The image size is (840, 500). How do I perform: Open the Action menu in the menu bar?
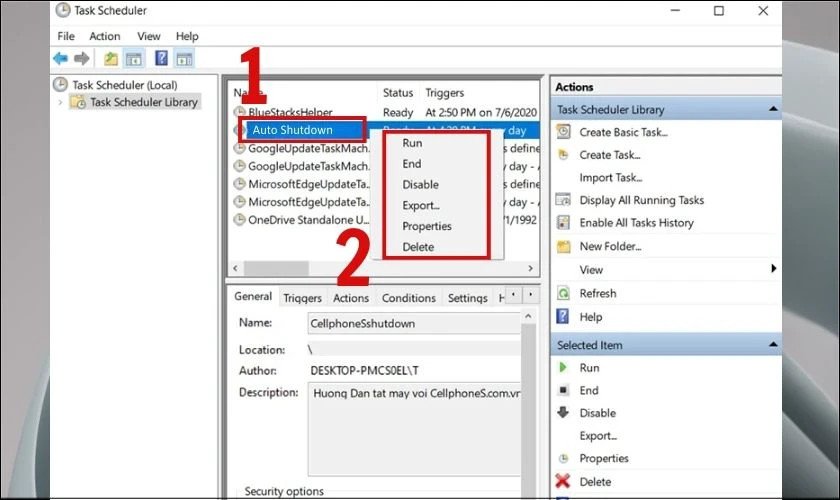pyautogui.click(x=104, y=36)
